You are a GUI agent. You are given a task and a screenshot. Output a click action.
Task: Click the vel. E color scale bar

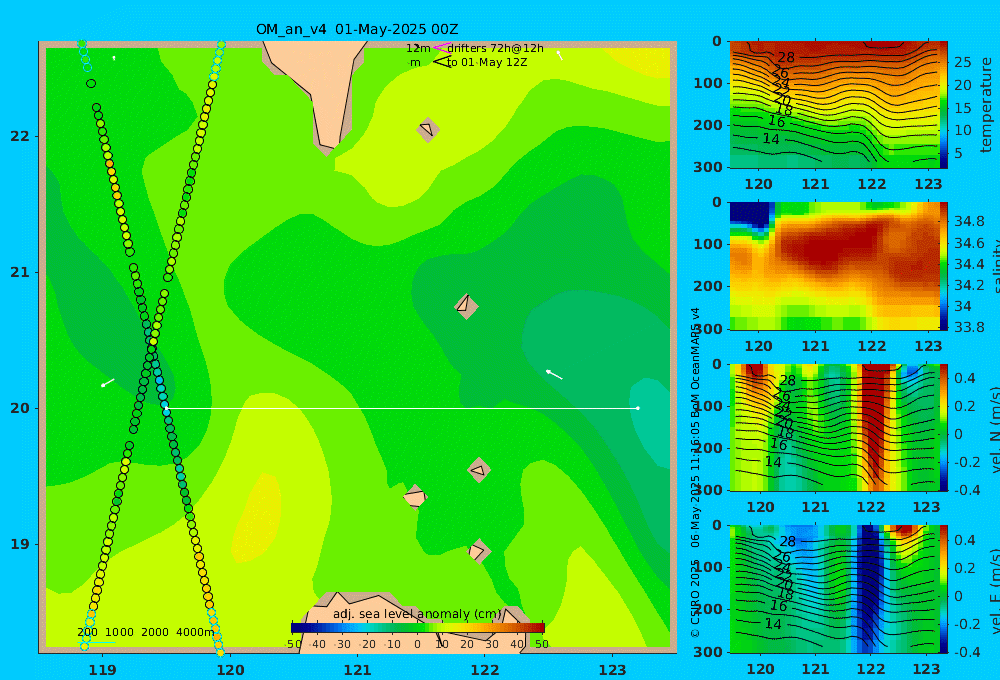tap(943, 589)
